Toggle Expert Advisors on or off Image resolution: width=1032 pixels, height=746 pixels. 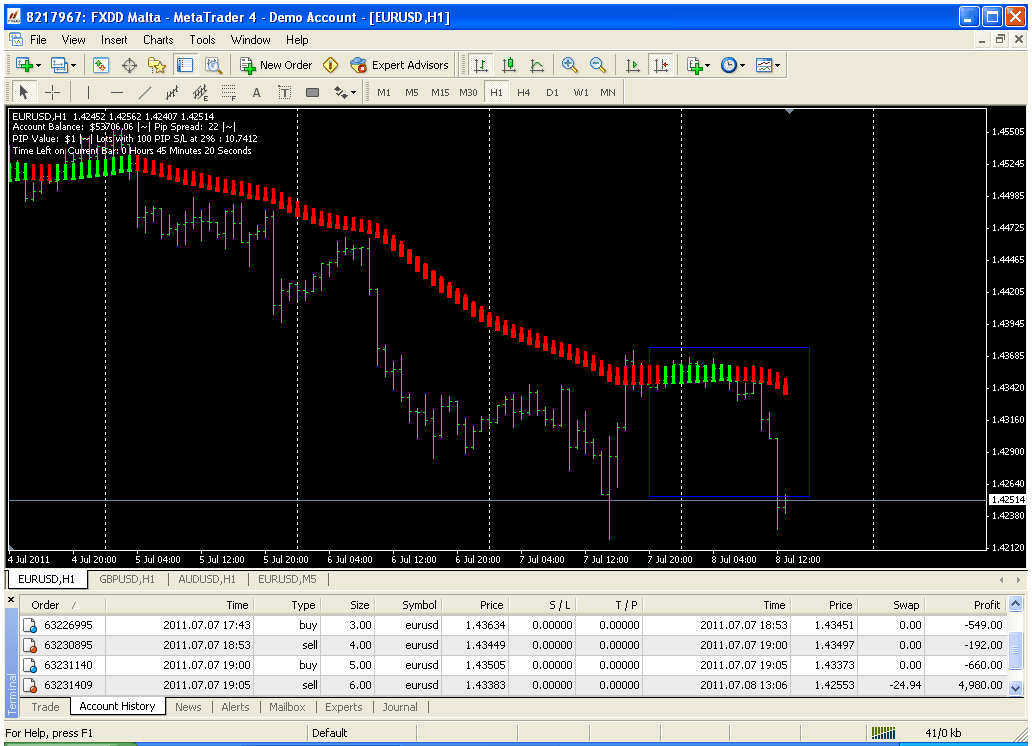[x=399, y=65]
